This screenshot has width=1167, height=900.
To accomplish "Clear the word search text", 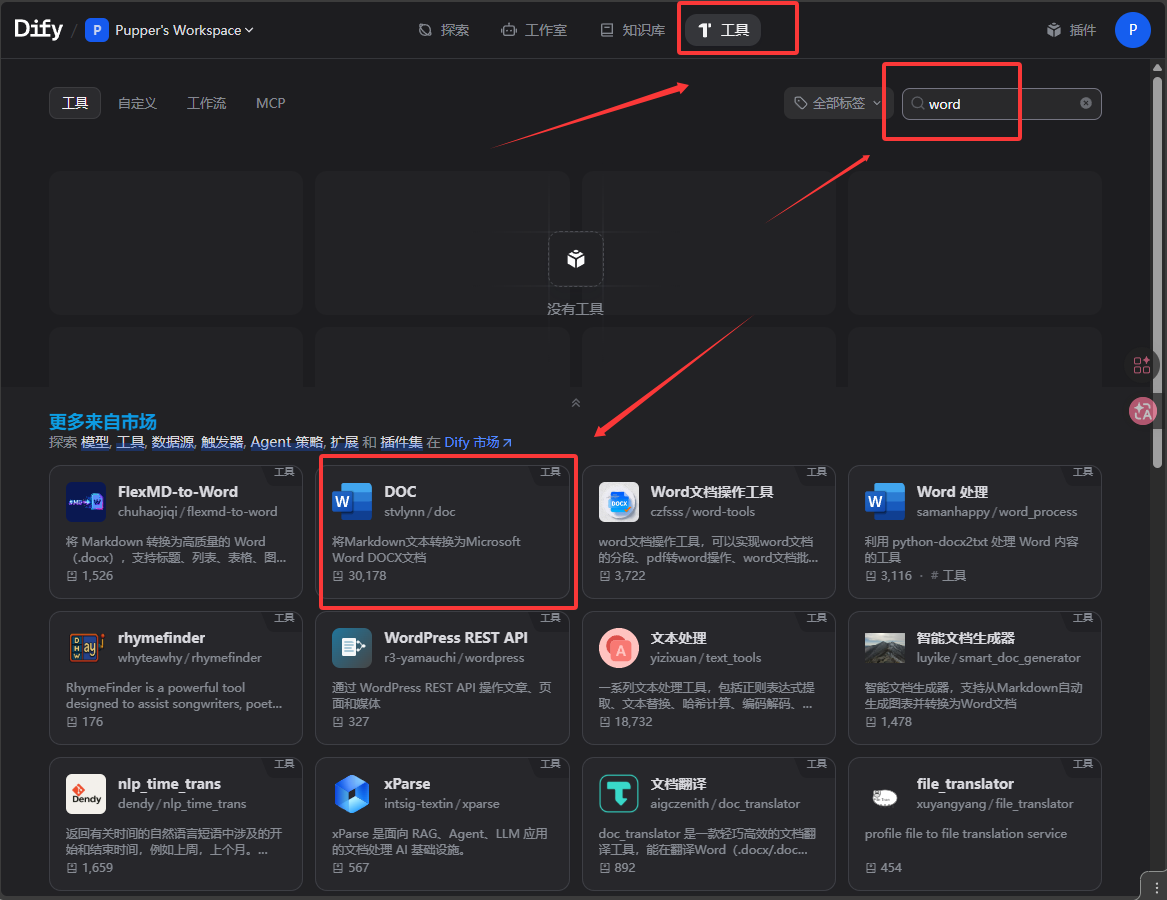I will click(x=1086, y=104).
